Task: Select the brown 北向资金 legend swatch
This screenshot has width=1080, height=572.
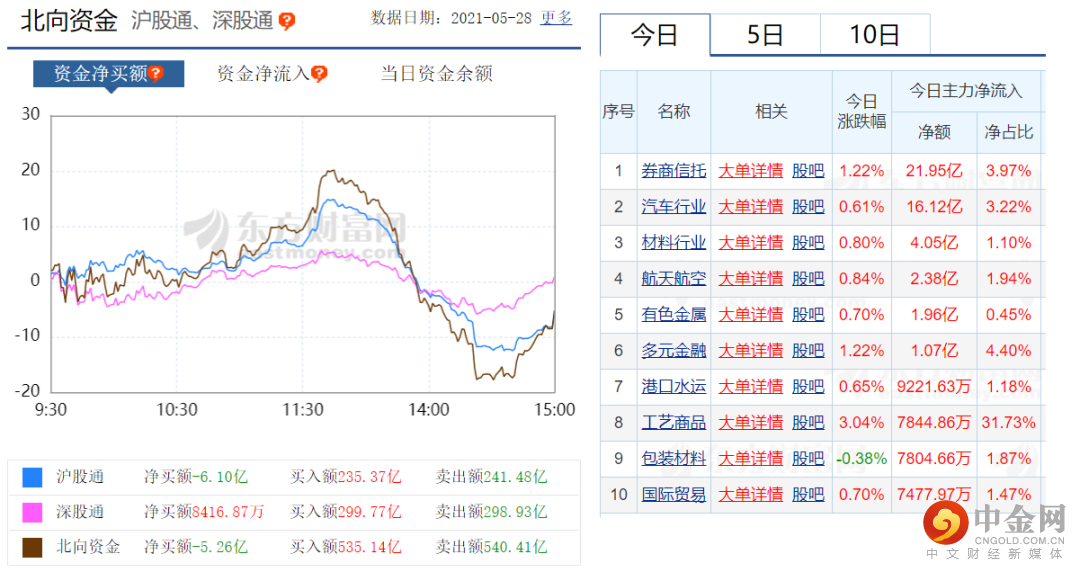Action: [x=32, y=547]
